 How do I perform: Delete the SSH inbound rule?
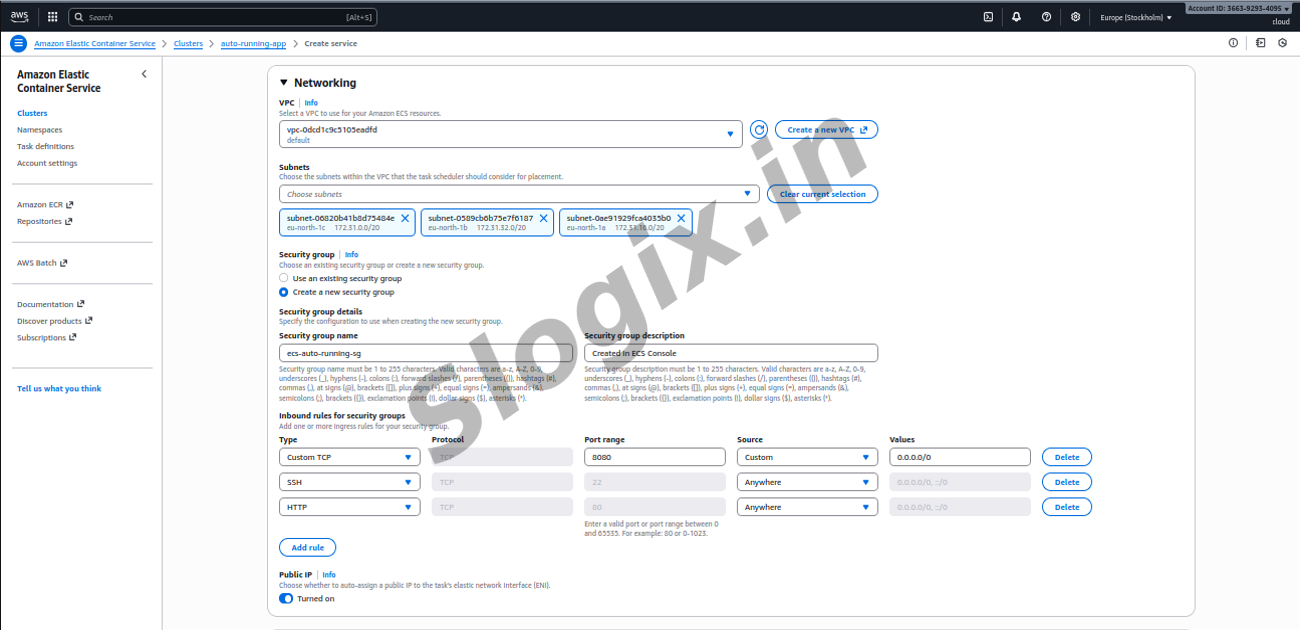point(1066,482)
